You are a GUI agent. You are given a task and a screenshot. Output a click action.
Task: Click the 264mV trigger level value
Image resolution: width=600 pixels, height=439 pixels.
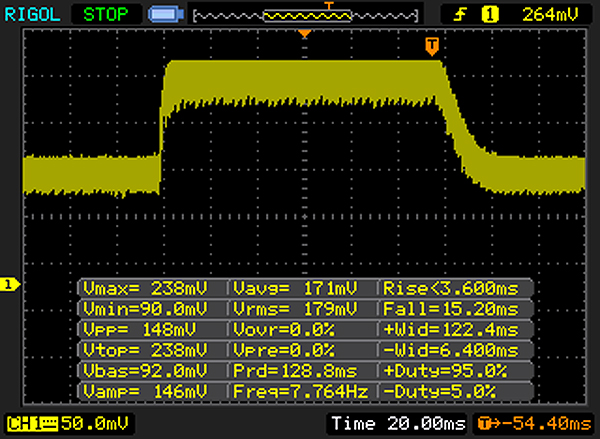coord(550,15)
